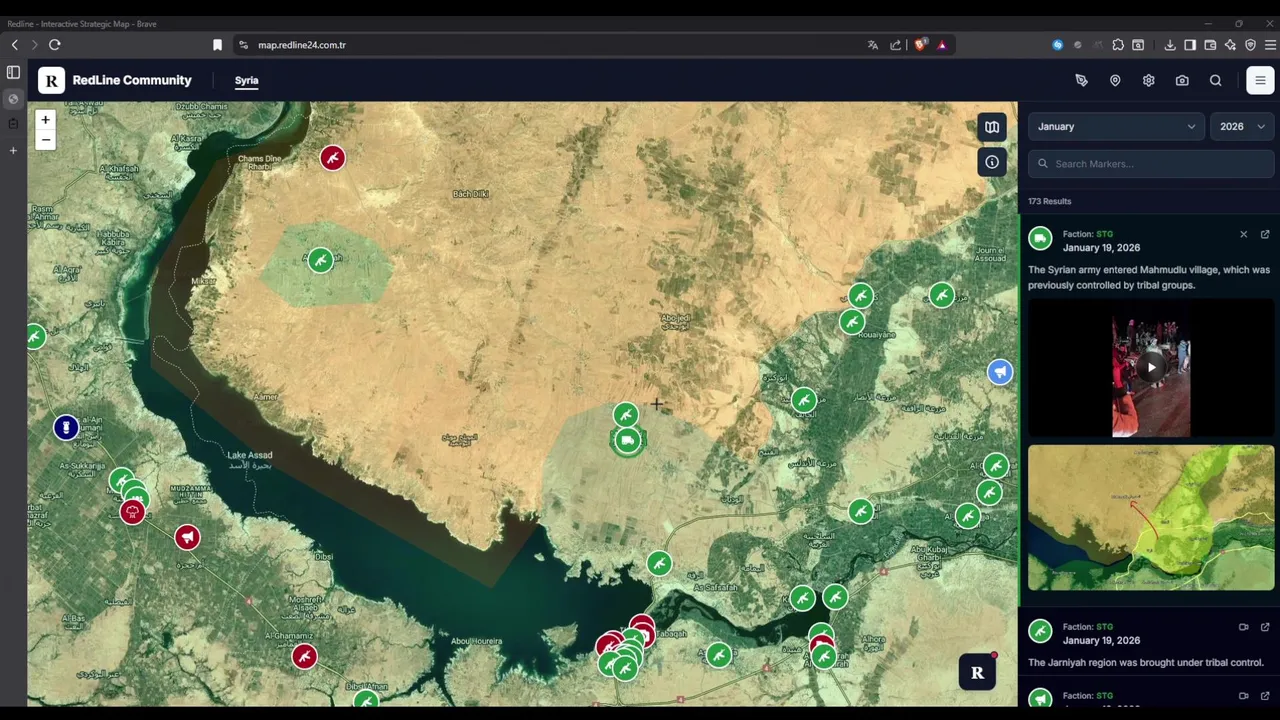The image size is (1280, 720).
Task: Go back in browser history
Action: pyautogui.click(x=15, y=45)
